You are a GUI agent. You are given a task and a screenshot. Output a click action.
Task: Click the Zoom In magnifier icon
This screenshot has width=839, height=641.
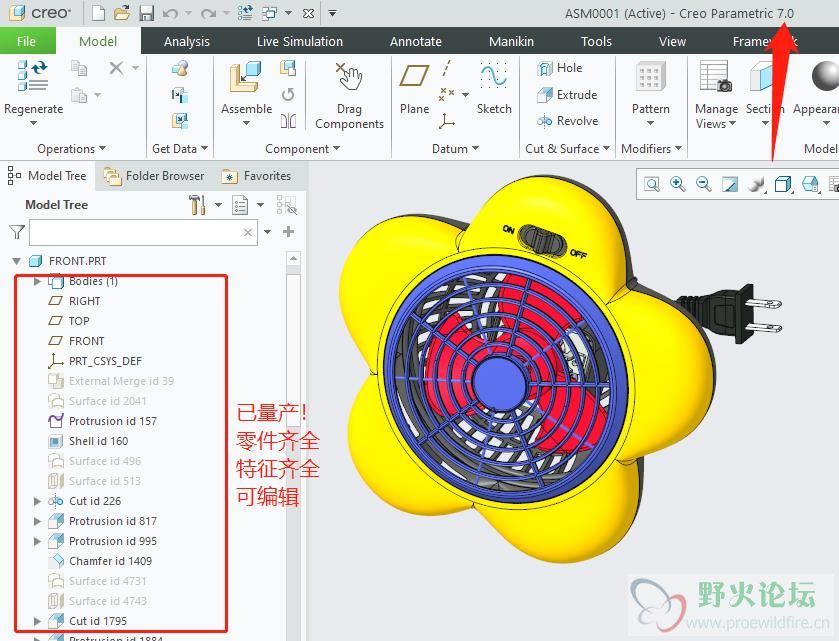[x=677, y=184]
